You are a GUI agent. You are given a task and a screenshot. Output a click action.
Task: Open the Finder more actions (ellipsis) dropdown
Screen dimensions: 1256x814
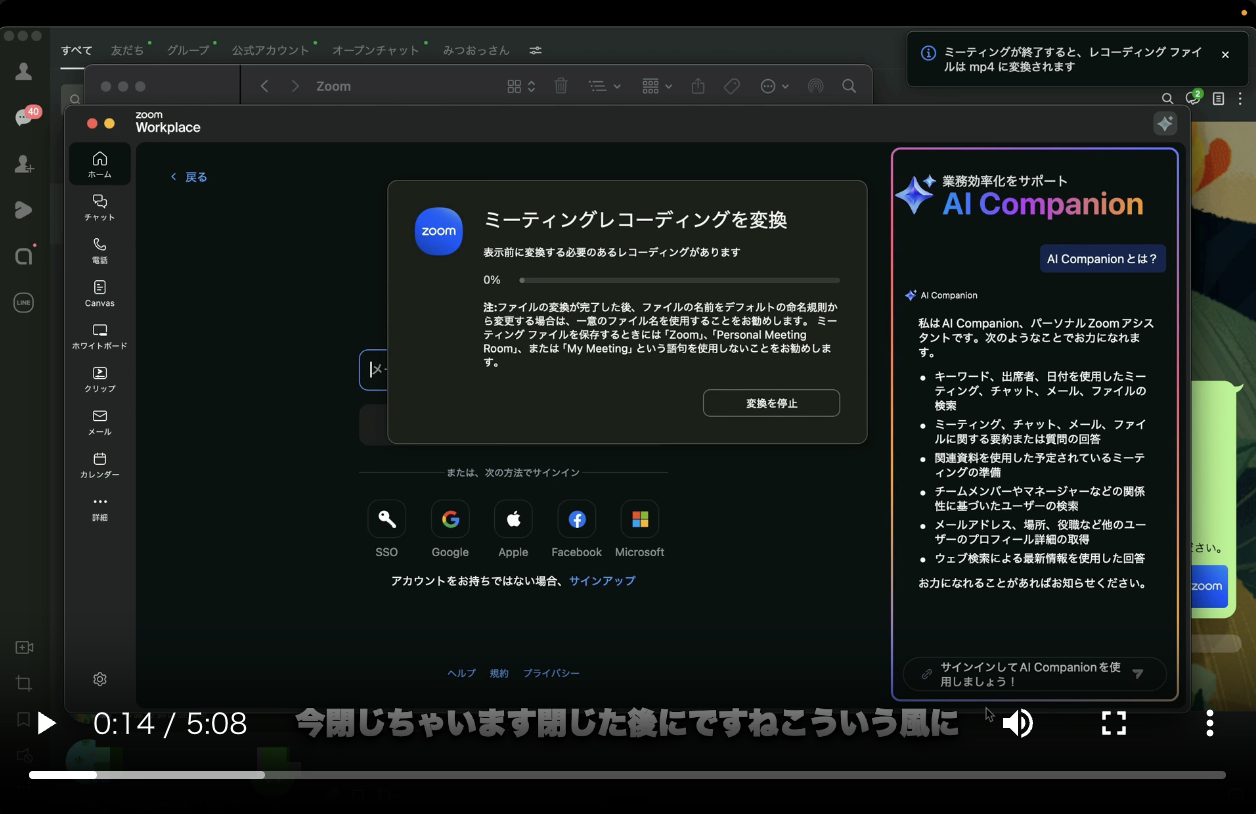[775, 86]
